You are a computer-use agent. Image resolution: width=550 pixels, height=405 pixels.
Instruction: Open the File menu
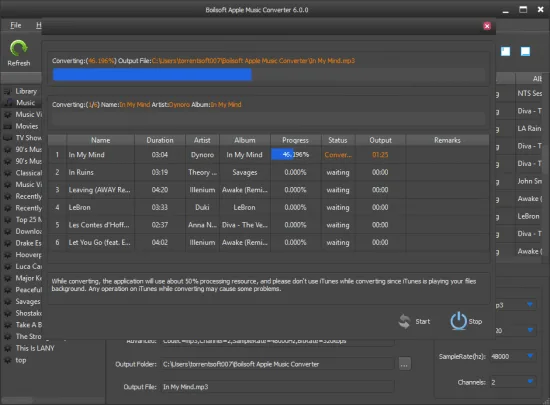(16, 25)
